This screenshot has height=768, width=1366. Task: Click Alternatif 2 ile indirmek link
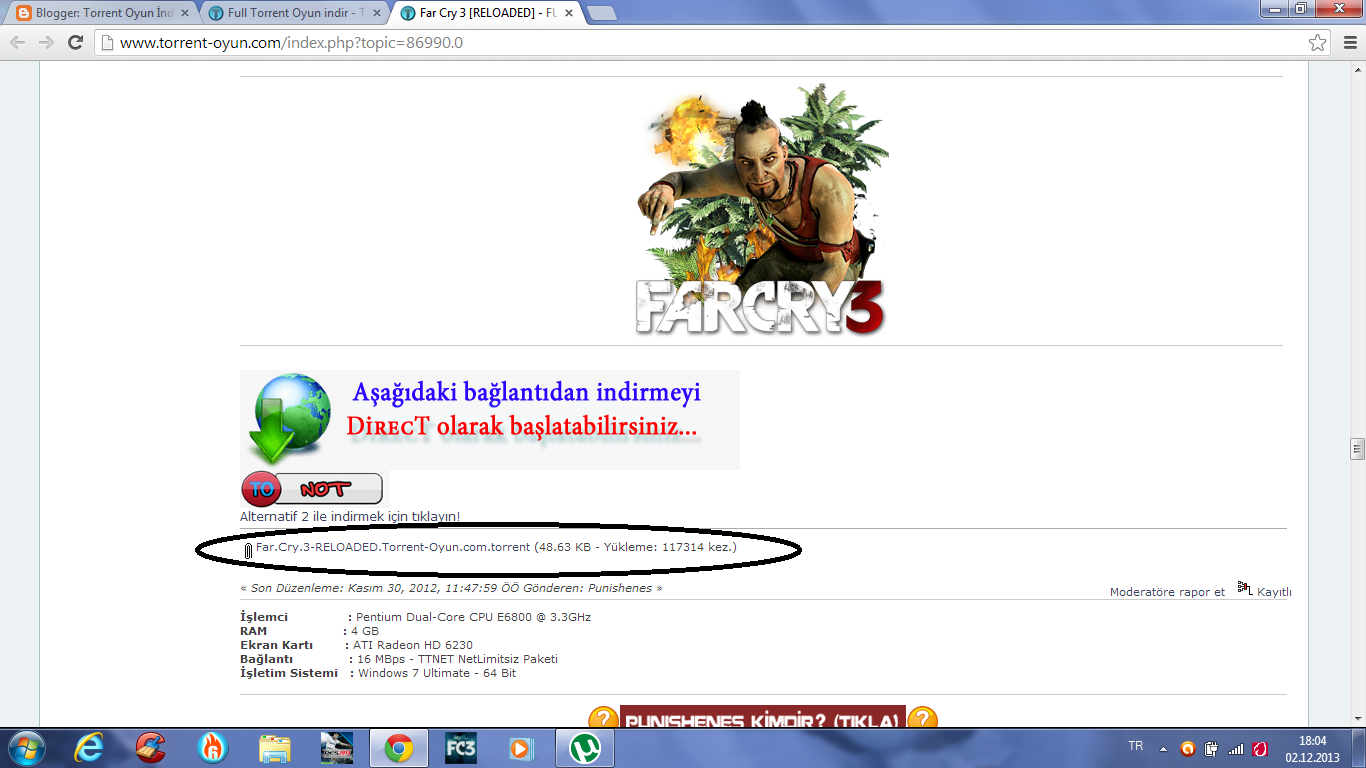(350, 517)
